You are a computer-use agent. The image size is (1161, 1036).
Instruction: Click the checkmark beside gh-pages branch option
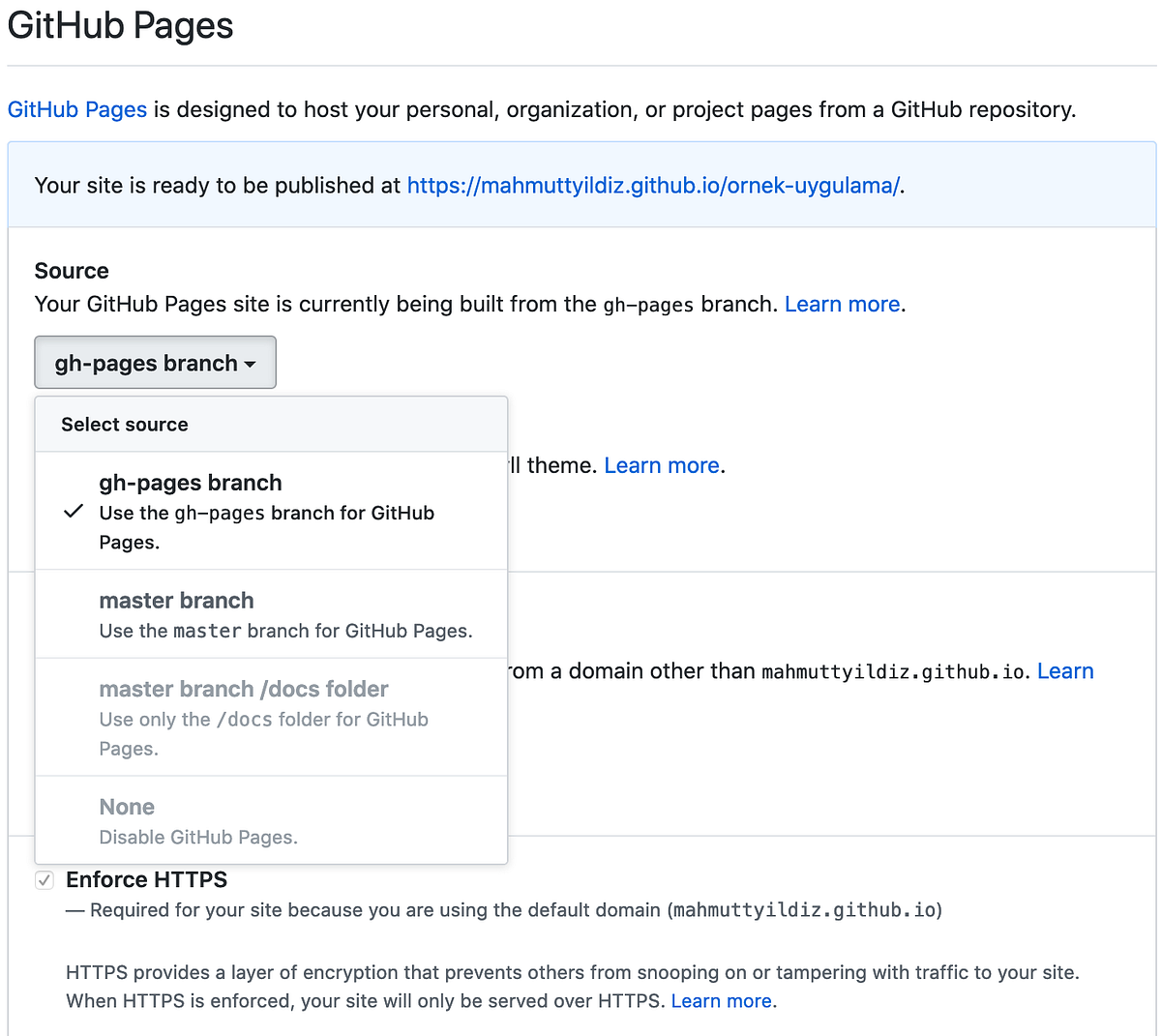coord(74,511)
